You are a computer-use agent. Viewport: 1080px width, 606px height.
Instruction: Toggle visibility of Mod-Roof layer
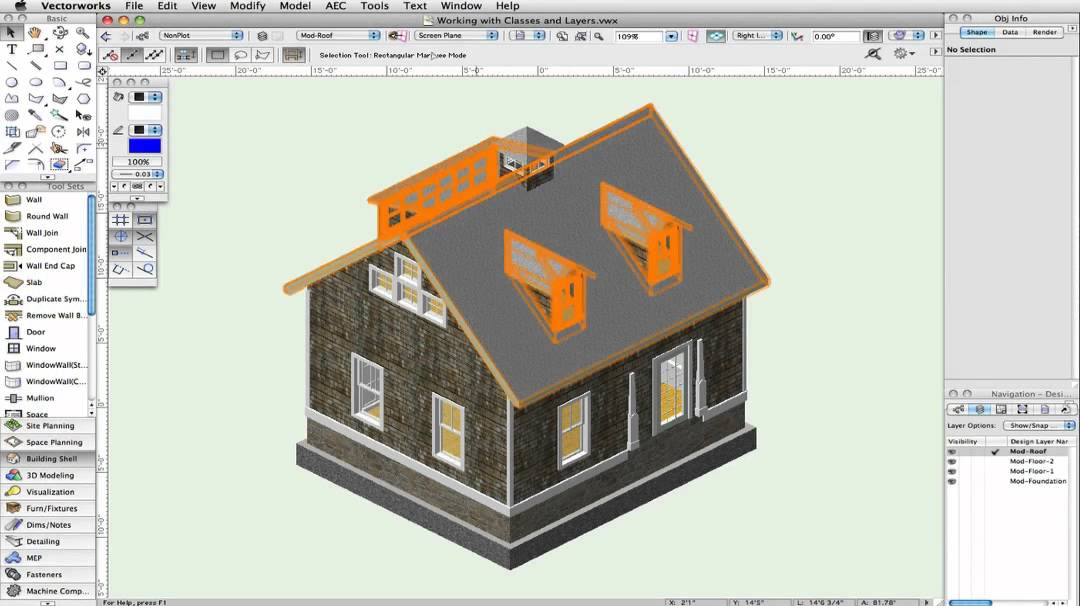(x=952, y=452)
